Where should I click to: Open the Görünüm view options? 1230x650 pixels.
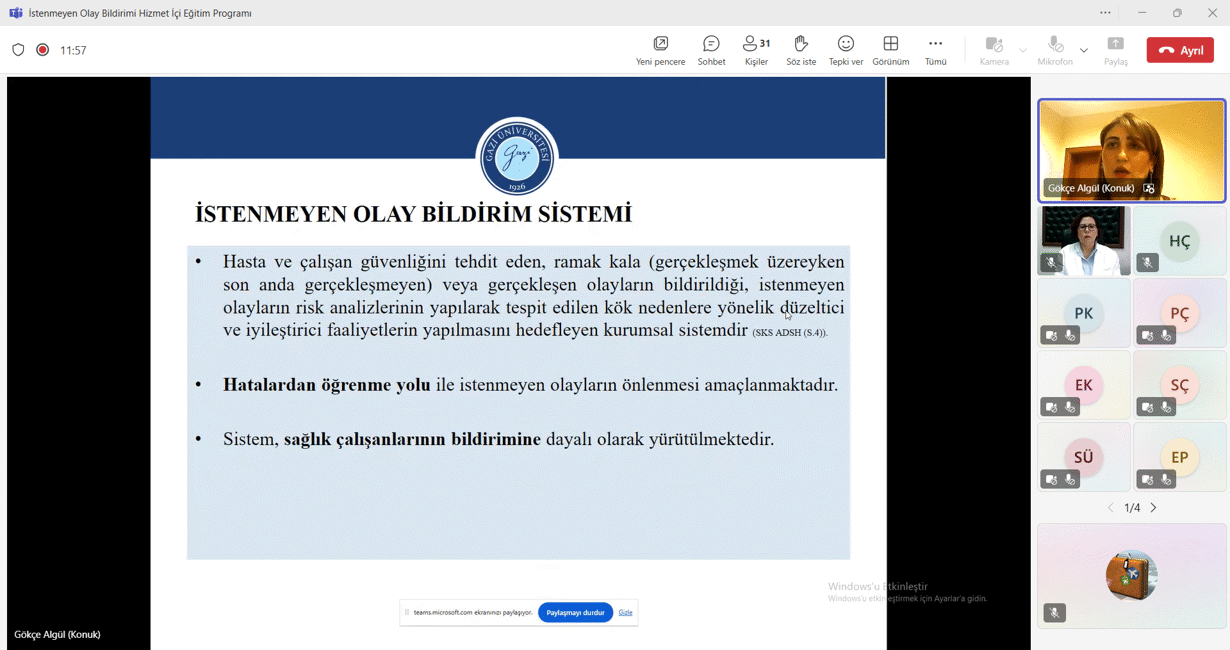point(891,50)
